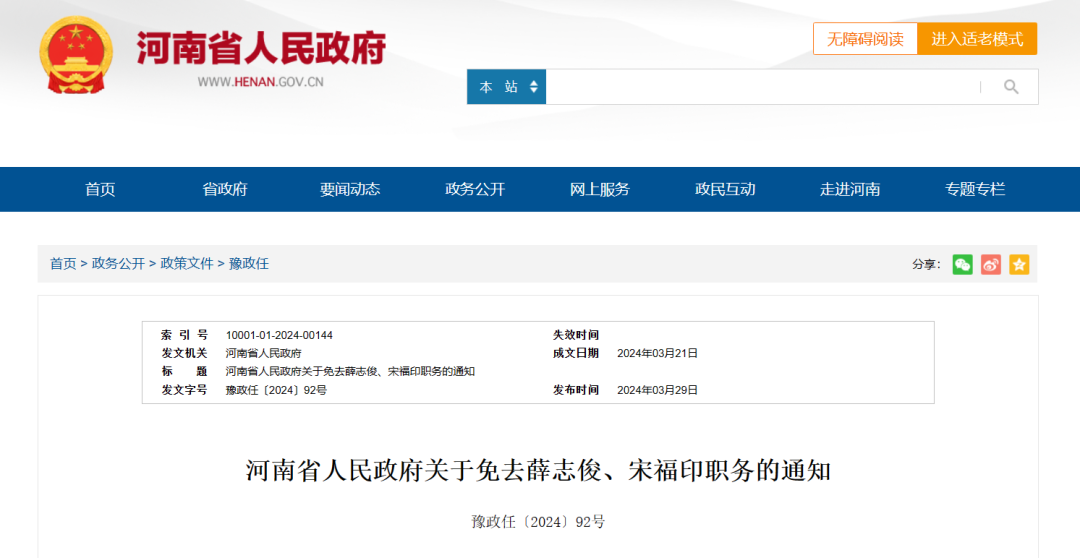Click inside the search input field
Viewport: 1080px width, 558px height.
[x=760, y=87]
